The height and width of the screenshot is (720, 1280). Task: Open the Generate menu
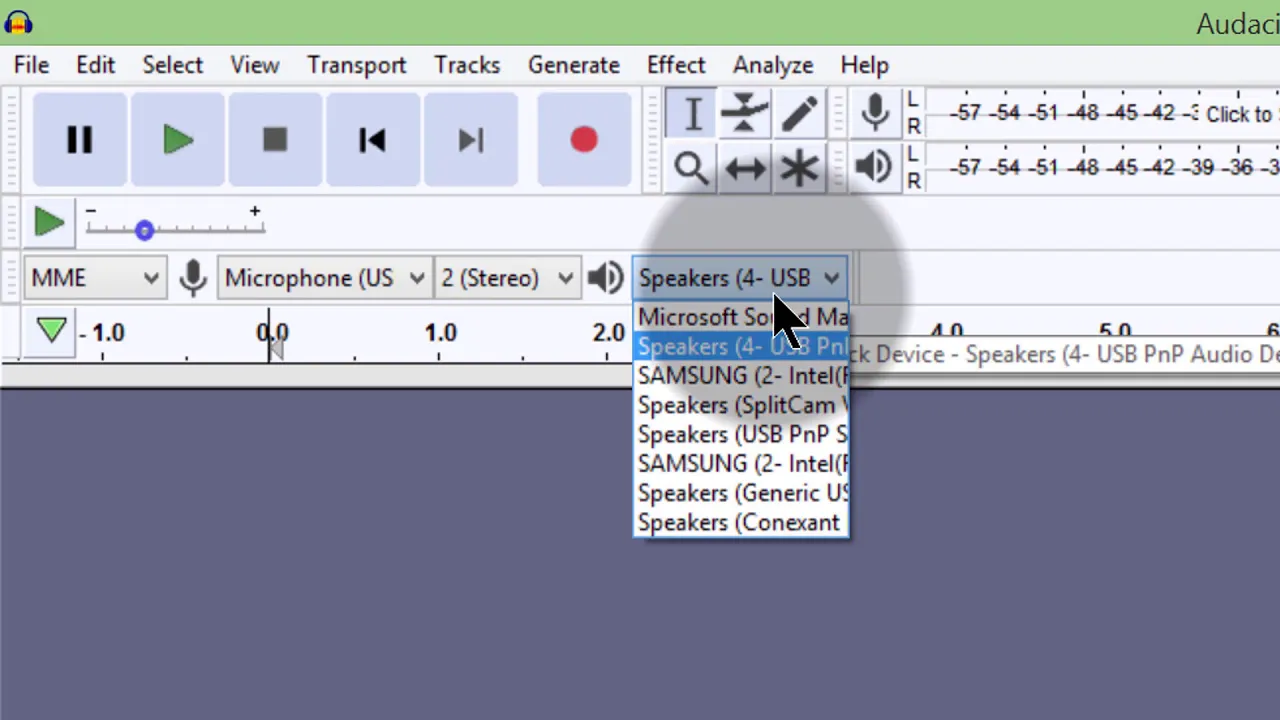(573, 65)
